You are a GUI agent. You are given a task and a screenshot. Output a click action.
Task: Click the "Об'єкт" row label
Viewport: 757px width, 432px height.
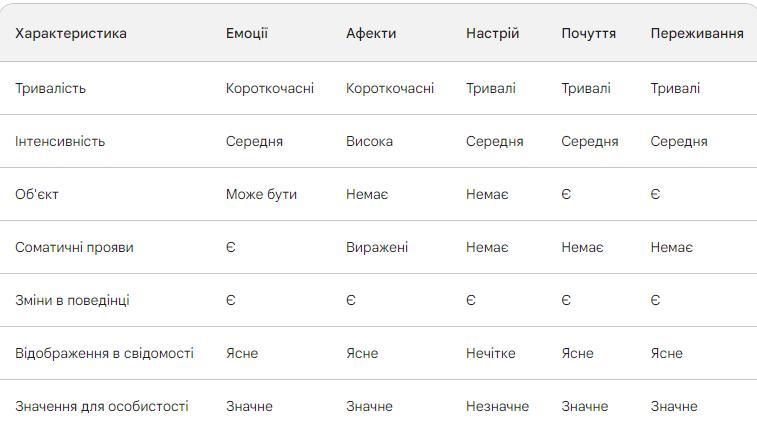pos(37,194)
